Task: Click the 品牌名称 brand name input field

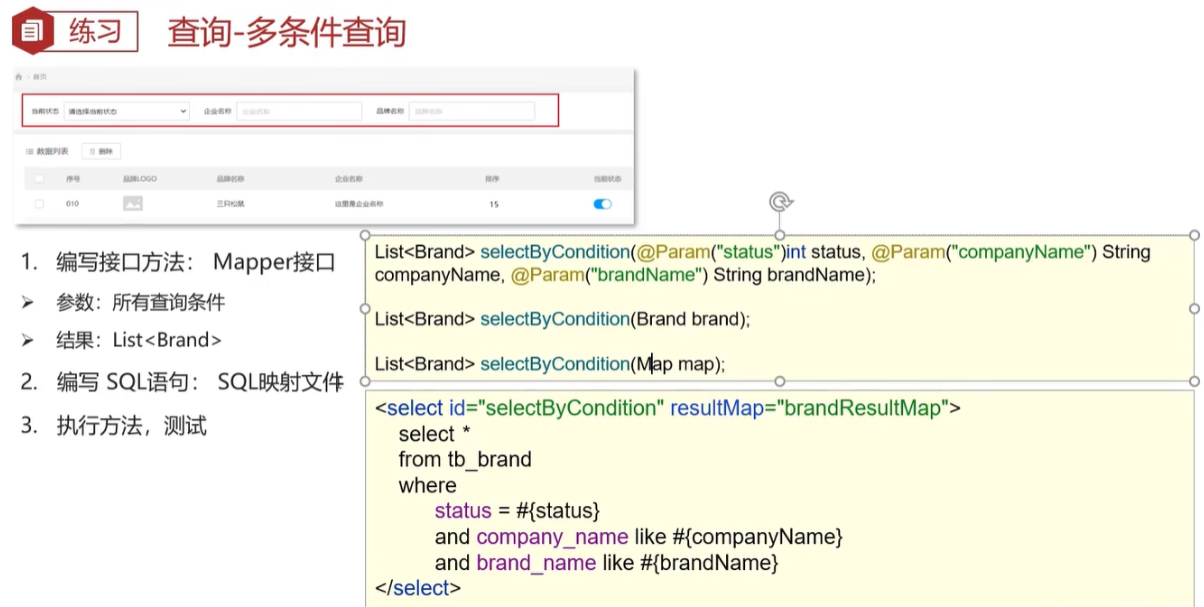Action: tap(471, 111)
